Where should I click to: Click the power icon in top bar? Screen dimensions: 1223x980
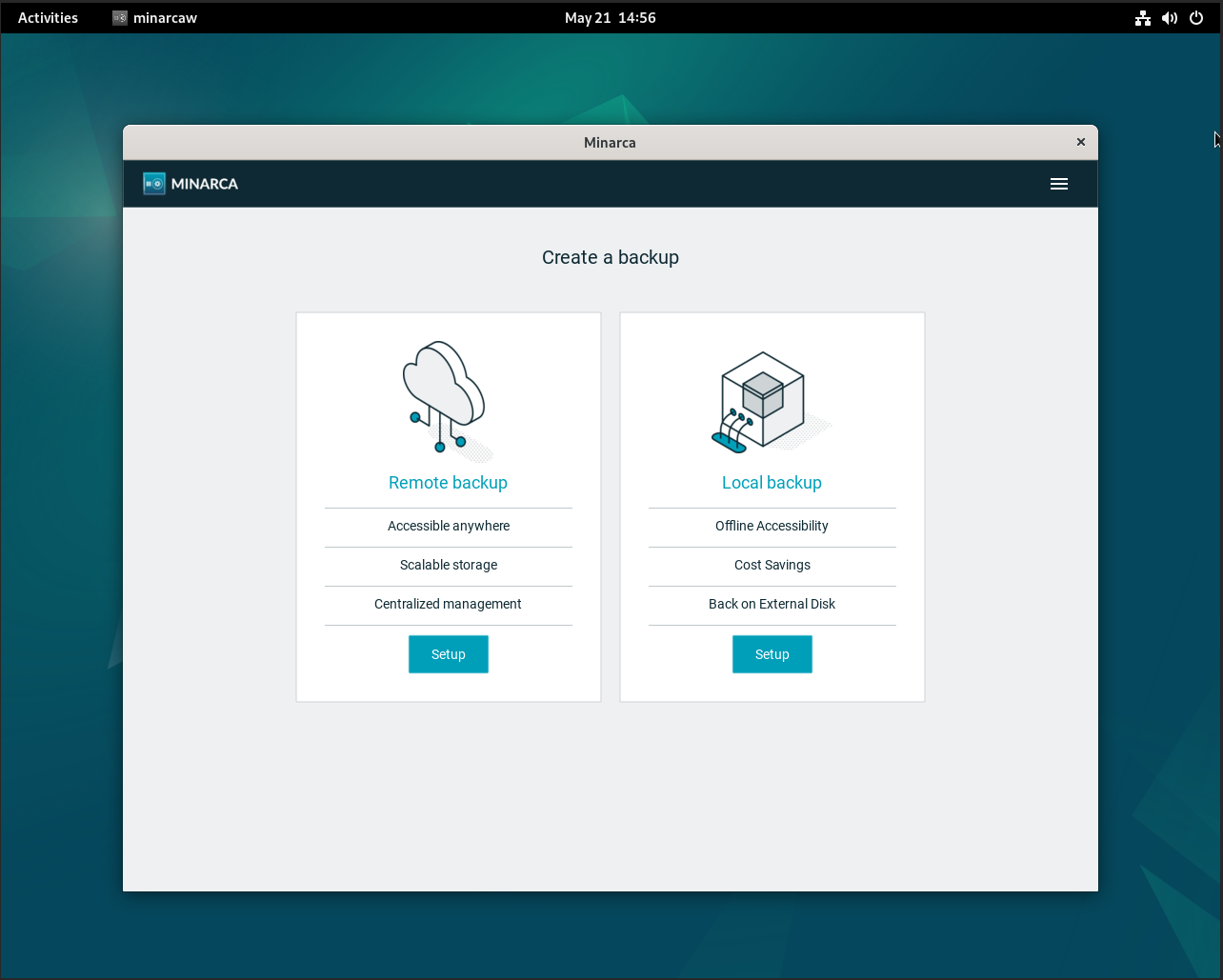(1196, 17)
